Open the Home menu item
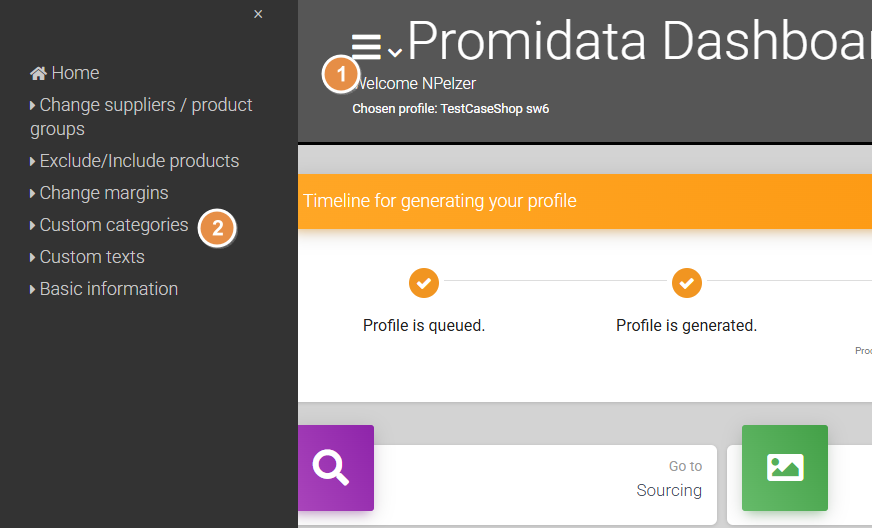872x528 pixels. coord(75,73)
